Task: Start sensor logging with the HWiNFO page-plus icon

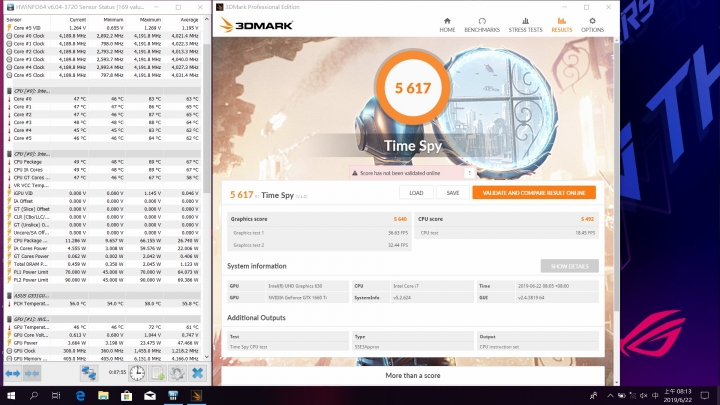Action: click(158, 373)
